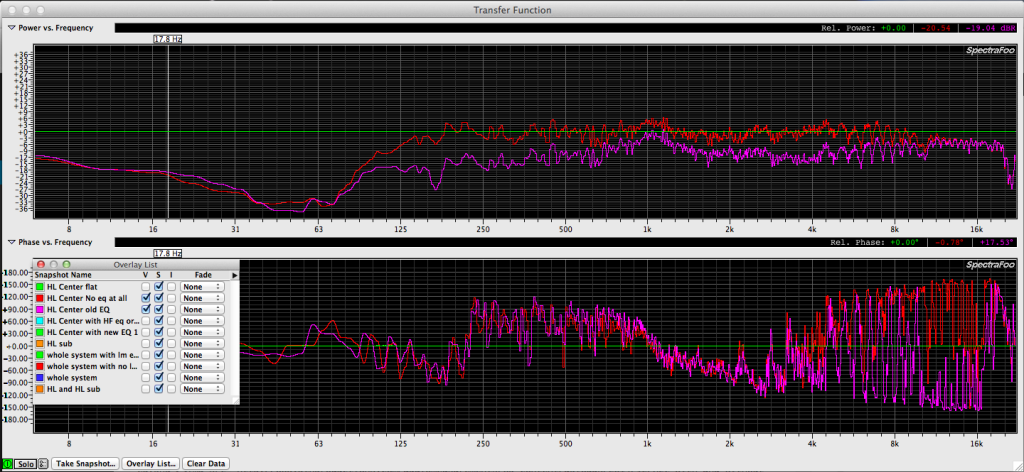Screen dimensions: 1024x472
Task: Select the HL and HL sub snapshot row
Action: coord(74,389)
